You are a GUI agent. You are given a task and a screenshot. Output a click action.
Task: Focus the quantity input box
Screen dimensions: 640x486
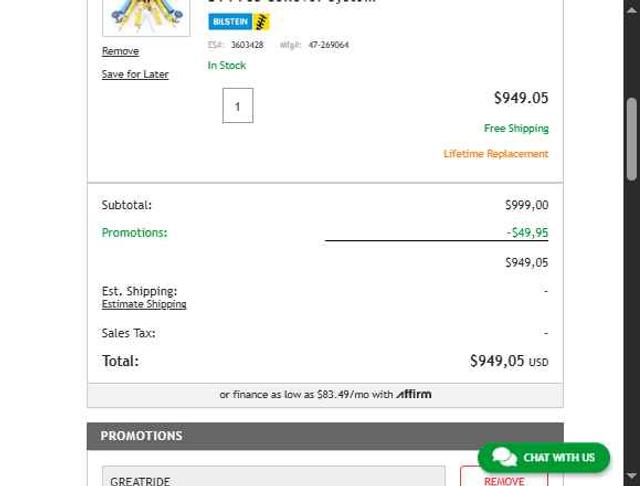click(x=237, y=106)
